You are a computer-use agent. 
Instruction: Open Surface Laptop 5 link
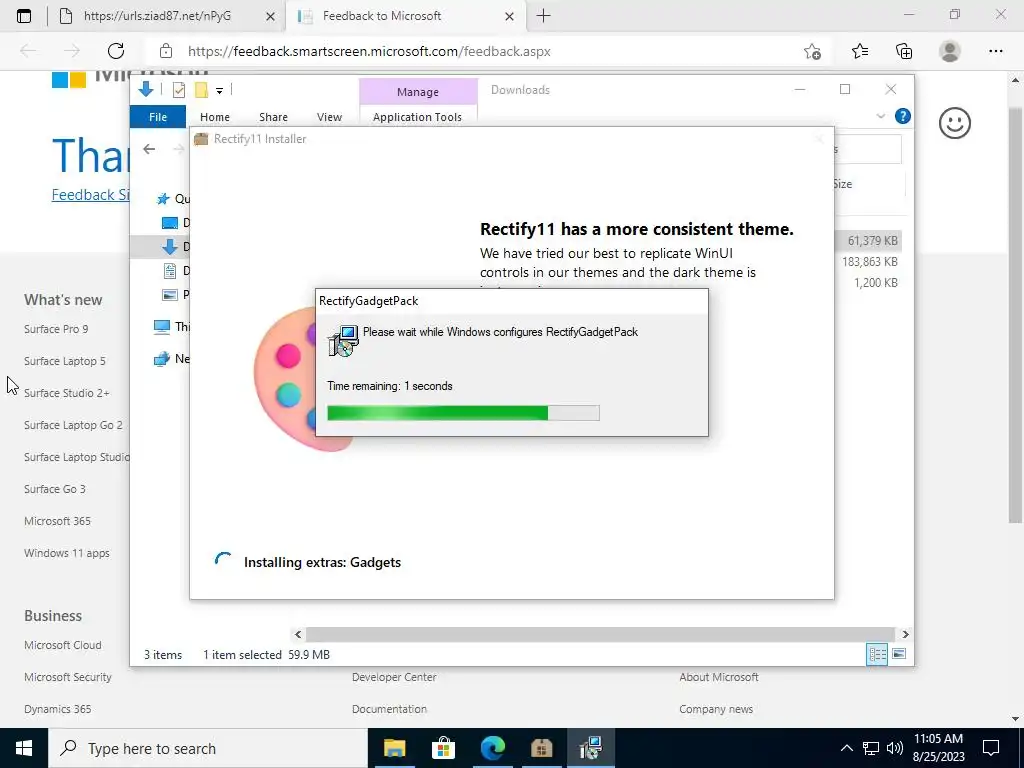click(65, 361)
